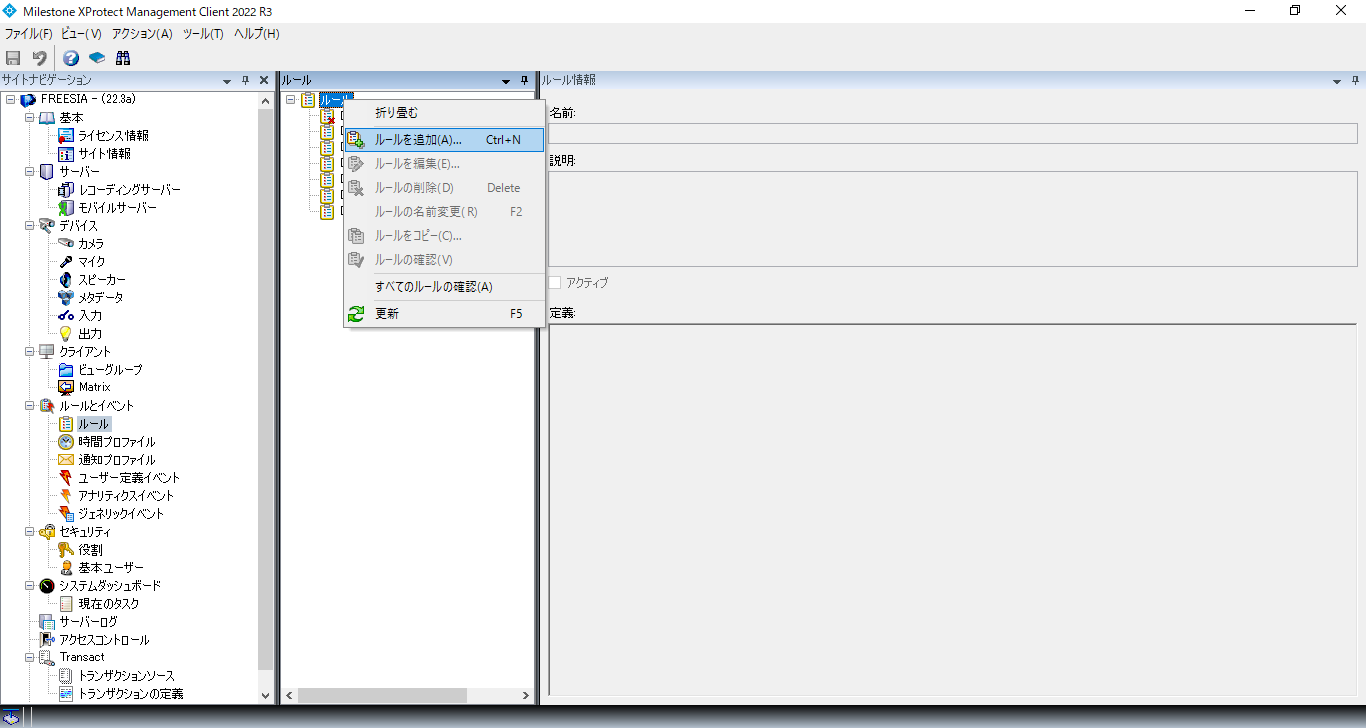Image resolution: width=1366 pixels, height=728 pixels.
Task: Open the ヘルプ(H) menu
Action: pyautogui.click(x=256, y=33)
